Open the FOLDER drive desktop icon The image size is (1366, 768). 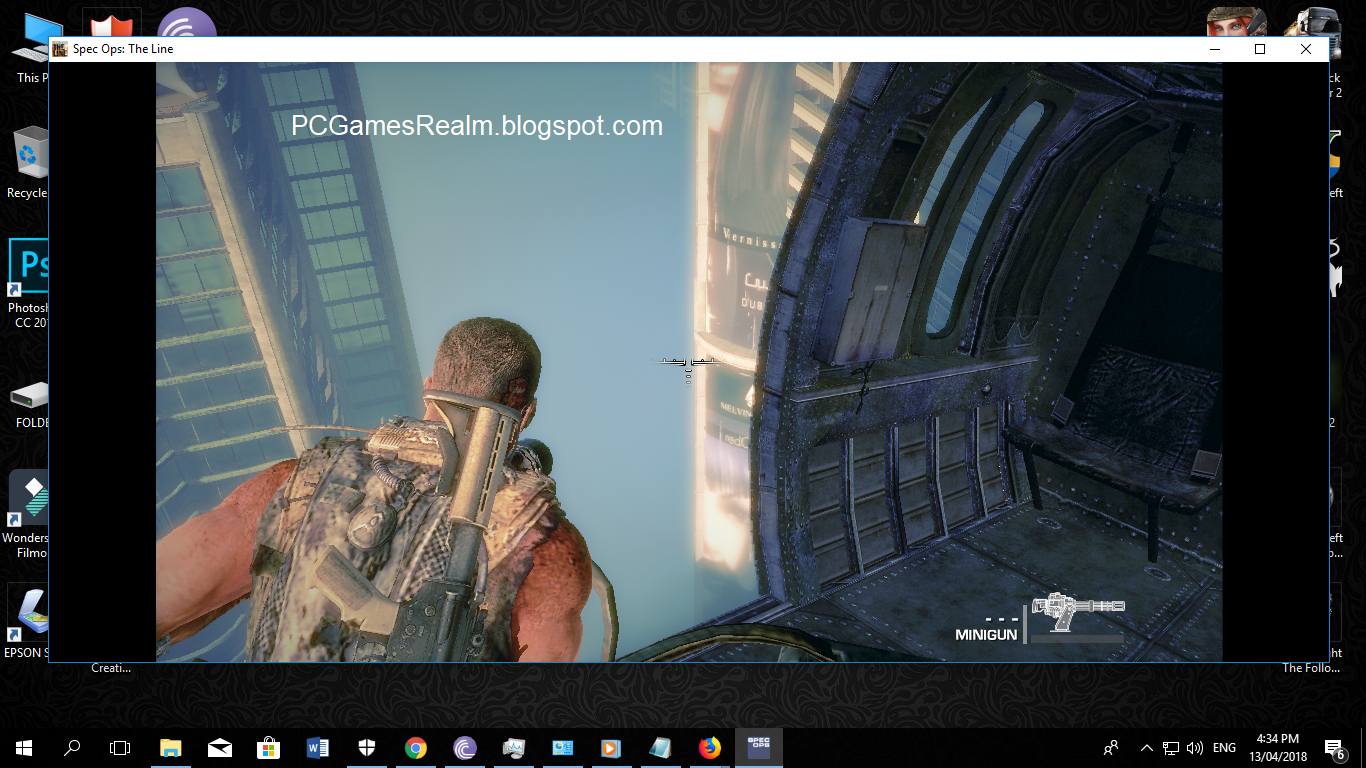pyautogui.click(x=29, y=403)
